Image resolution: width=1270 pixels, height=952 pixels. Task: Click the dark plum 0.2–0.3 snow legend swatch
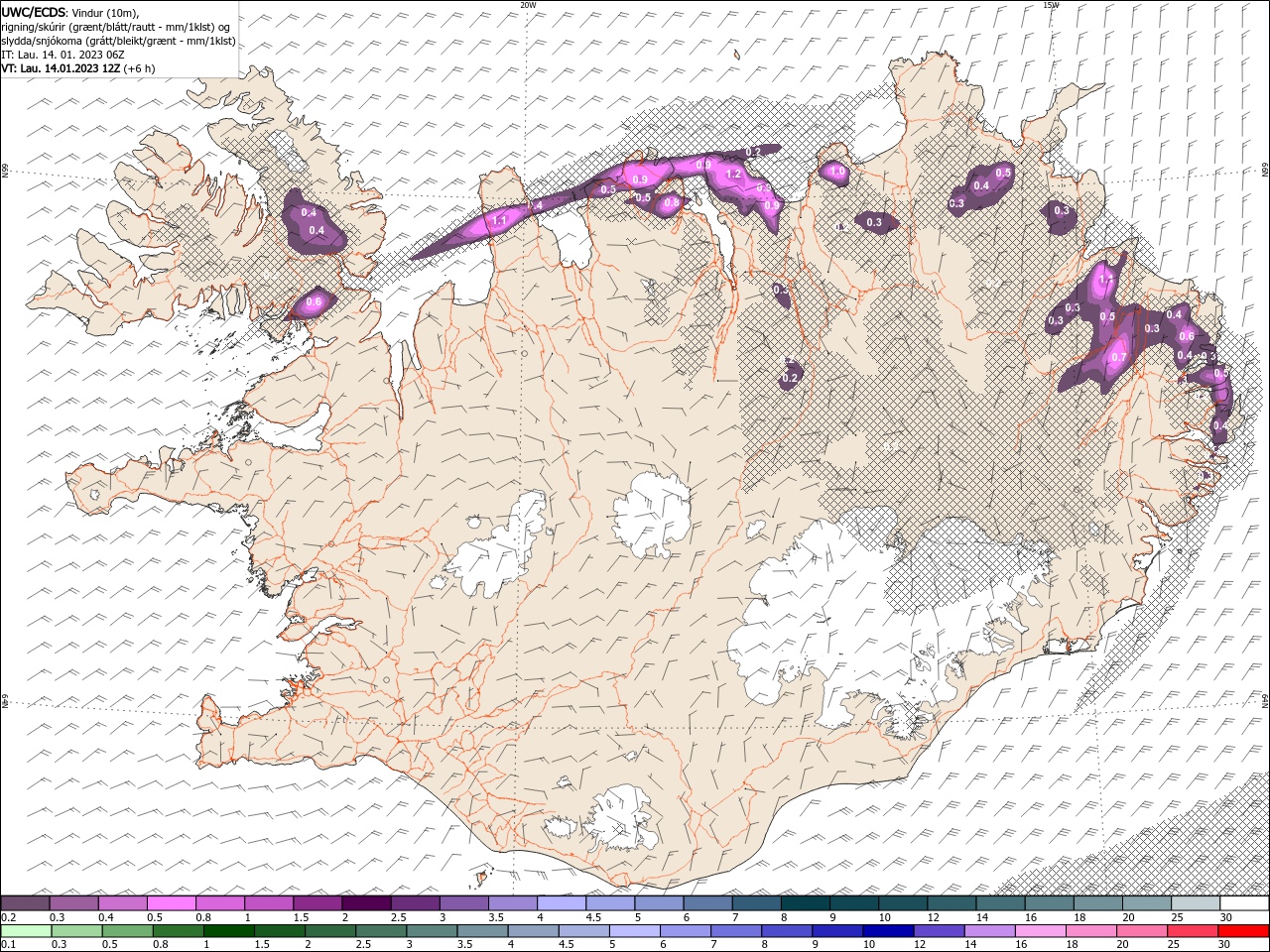click(x=26, y=903)
